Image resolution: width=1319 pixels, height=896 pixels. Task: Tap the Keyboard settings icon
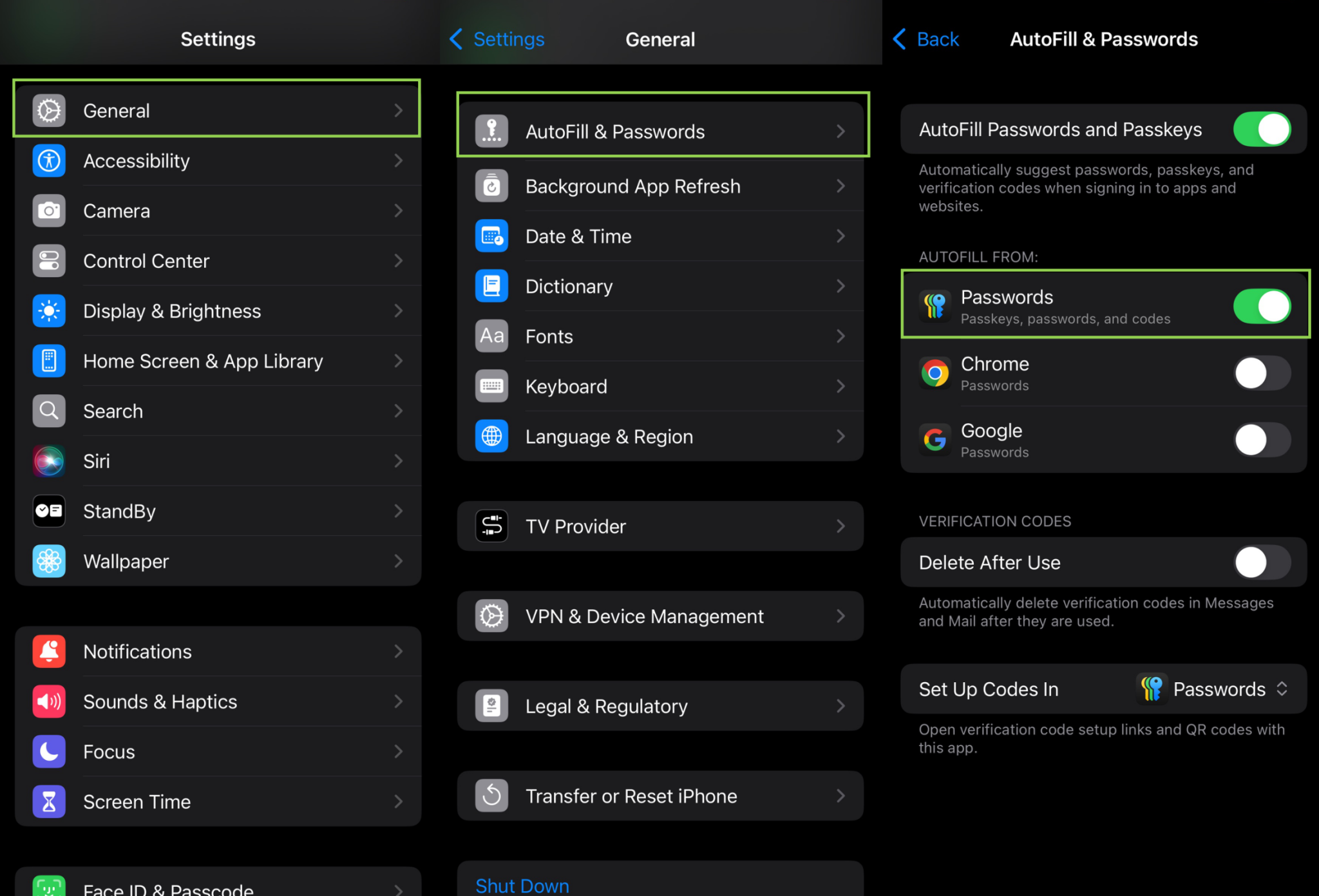pos(491,386)
